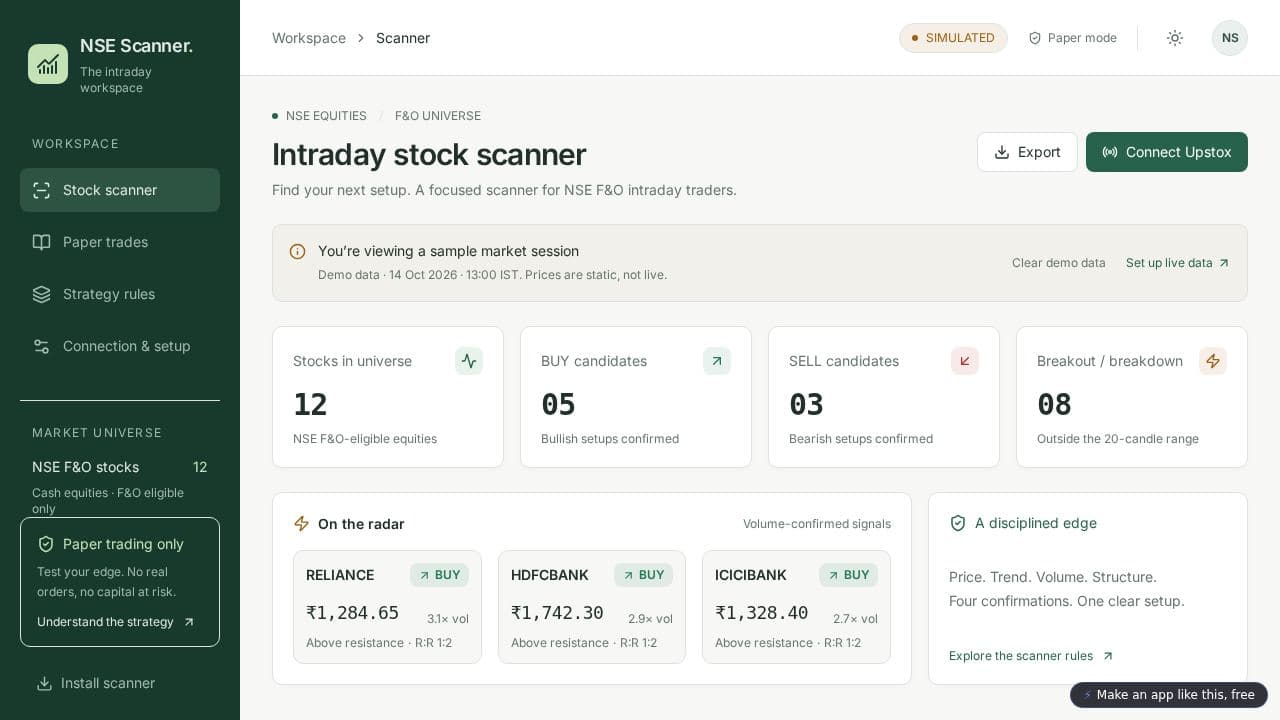
Task: Click the shield icon beside Paper trading only
Action: (x=46, y=544)
